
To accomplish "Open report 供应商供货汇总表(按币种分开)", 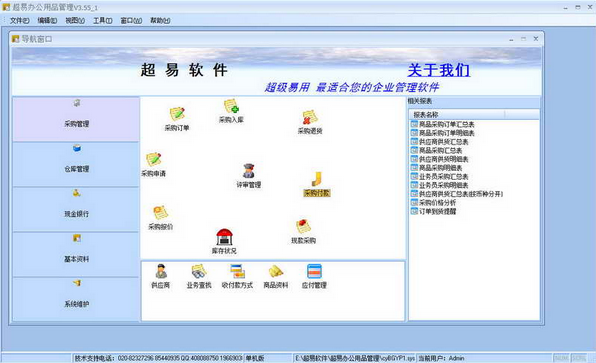I will coord(457,194).
